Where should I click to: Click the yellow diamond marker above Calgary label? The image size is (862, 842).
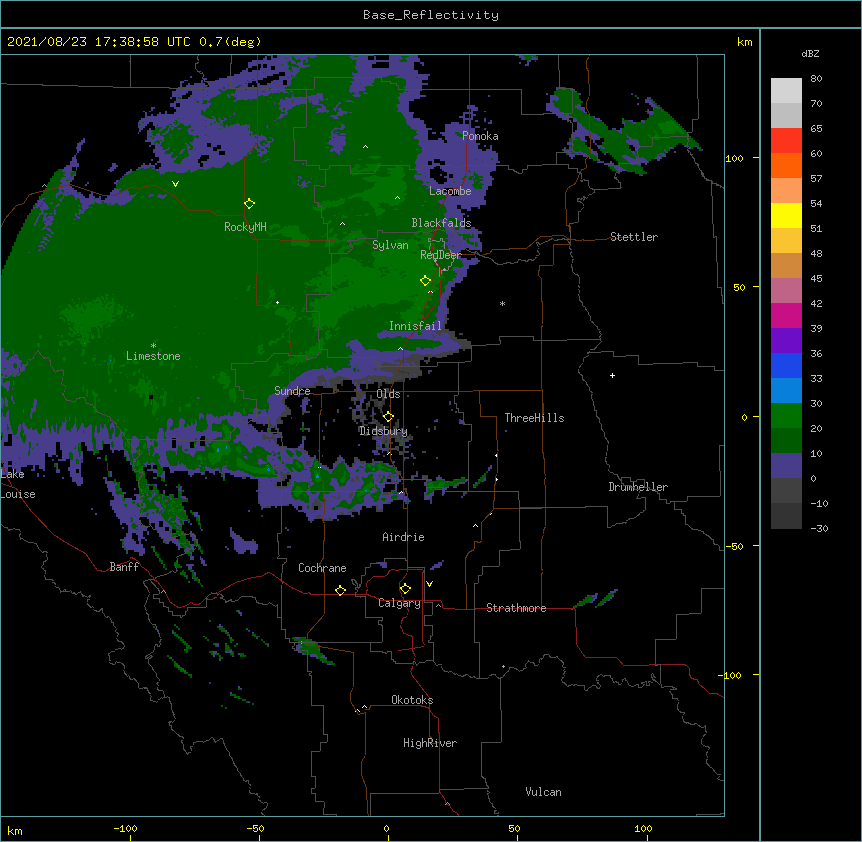click(405, 589)
